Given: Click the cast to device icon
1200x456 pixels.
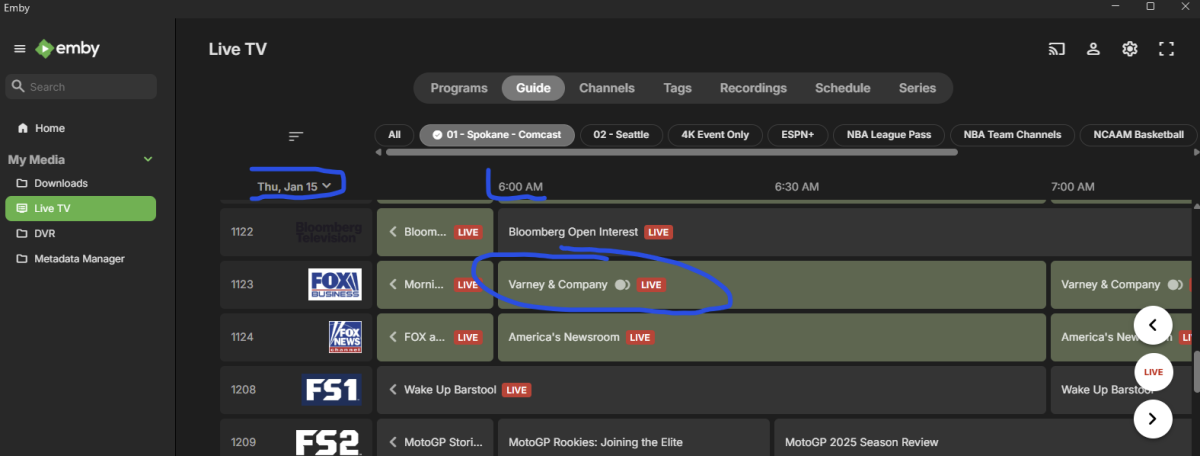Looking at the screenshot, I should pos(1057,49).
